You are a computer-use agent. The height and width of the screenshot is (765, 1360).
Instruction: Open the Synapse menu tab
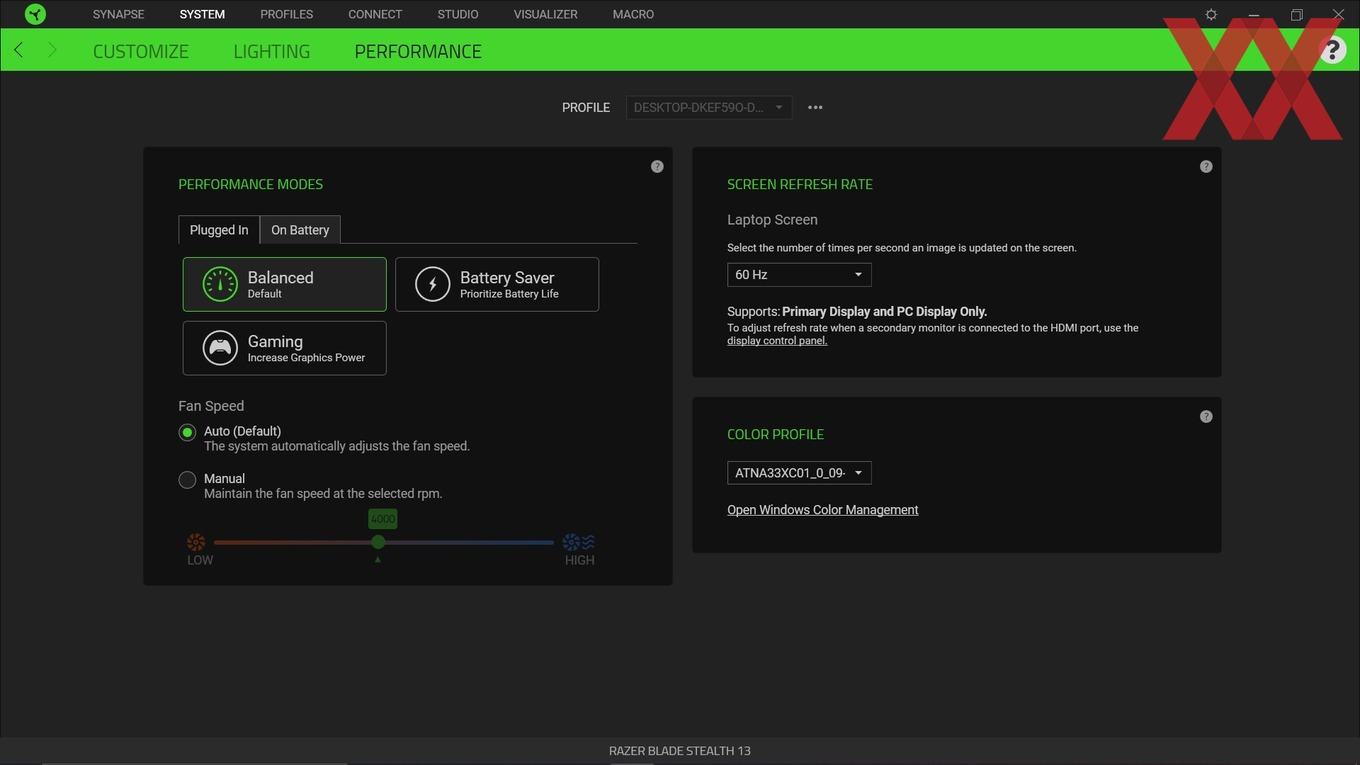tap(119, 14)
